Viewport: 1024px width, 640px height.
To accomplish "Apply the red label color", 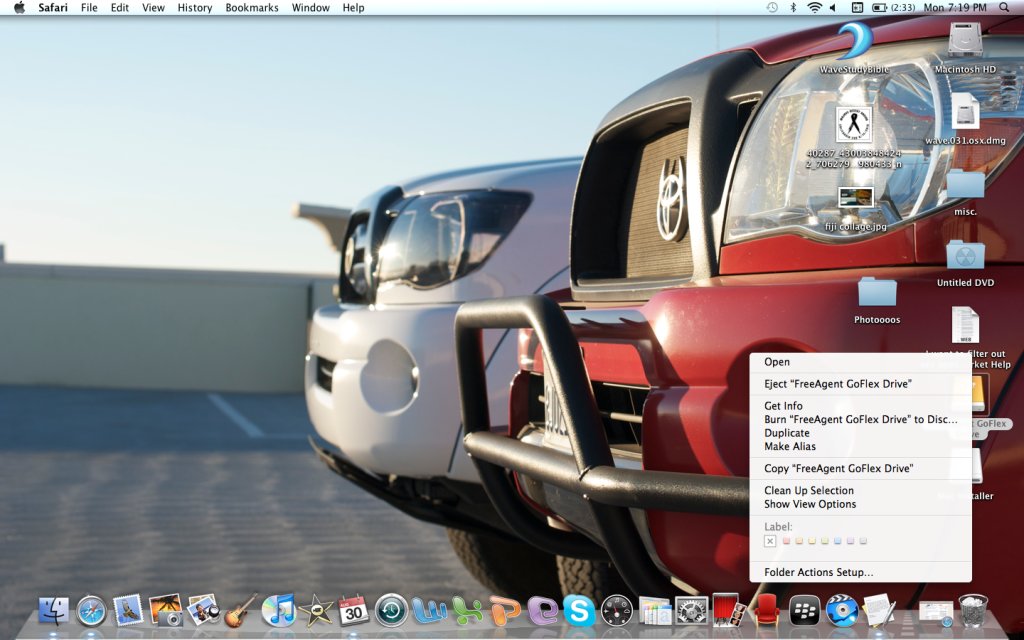I will tap(786, 541).
